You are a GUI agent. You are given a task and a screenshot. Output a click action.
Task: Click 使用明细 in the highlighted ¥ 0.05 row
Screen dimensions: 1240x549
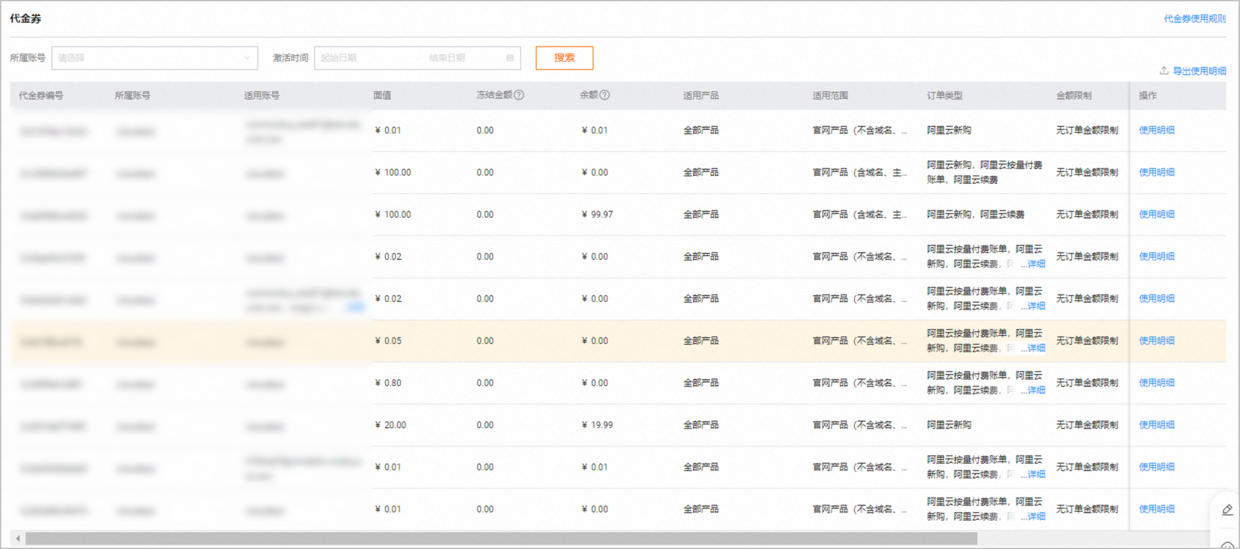pyautogui.click(x=1156, y=341)
